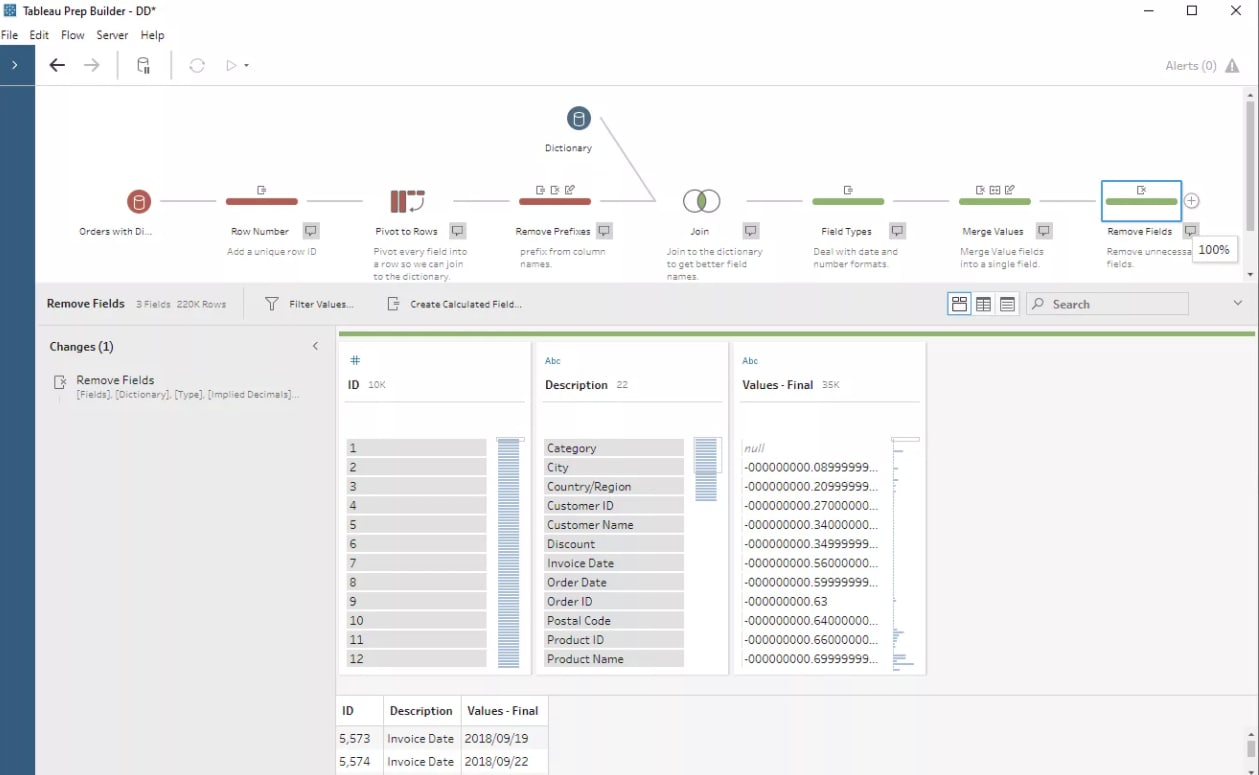Select the Join step icon
This screenshot has height=775, width=1259.
[x=701, y=201]
